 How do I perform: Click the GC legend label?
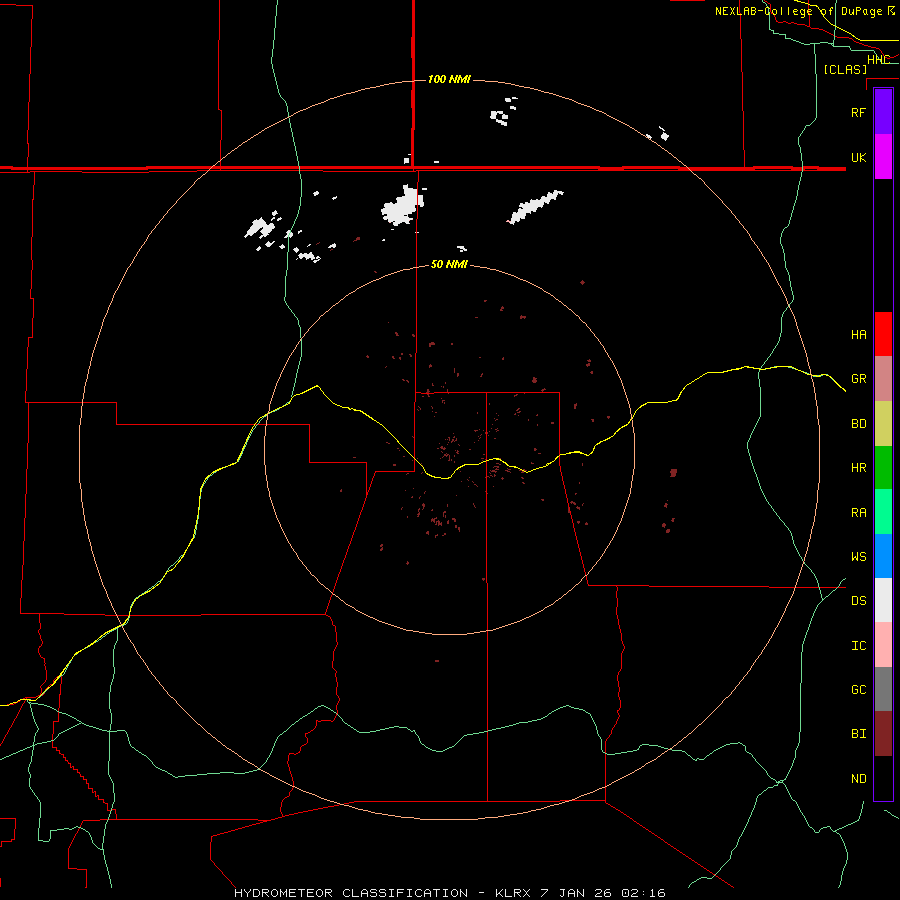pyautogui.click(x=858, y=690)
